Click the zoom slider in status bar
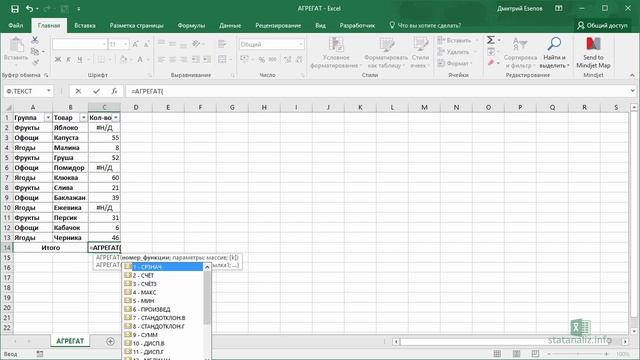Image resolution: width=640 pixels, height=360 pixels. point(578,354)
